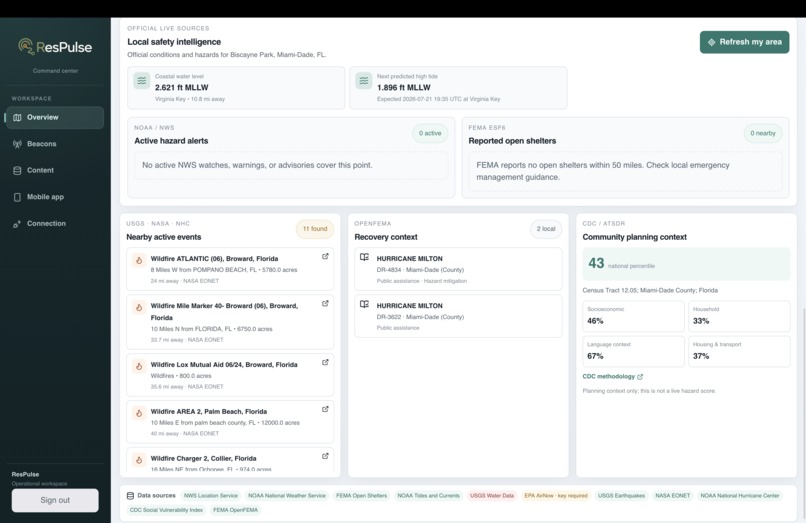This screenshot has width=806, height=523.
Task: Click the Household 33% tile
Action: pyautogui.click(x=739, y=316)
